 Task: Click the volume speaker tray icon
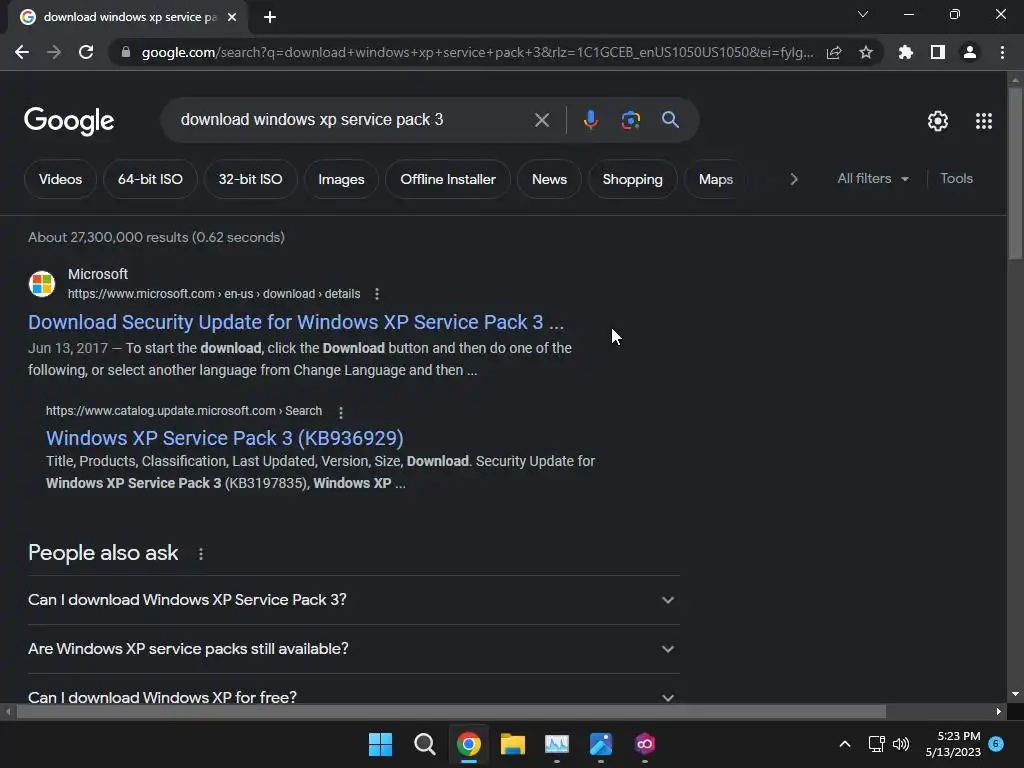901,744
